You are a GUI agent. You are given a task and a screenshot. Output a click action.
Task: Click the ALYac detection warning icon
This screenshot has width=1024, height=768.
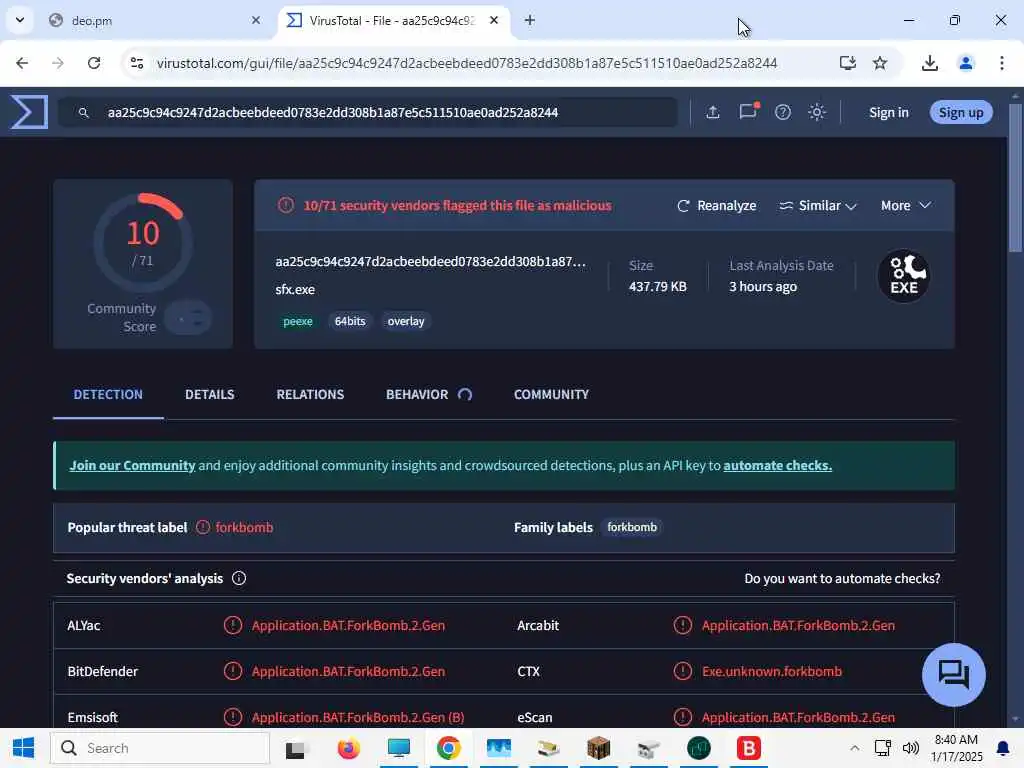232,625
